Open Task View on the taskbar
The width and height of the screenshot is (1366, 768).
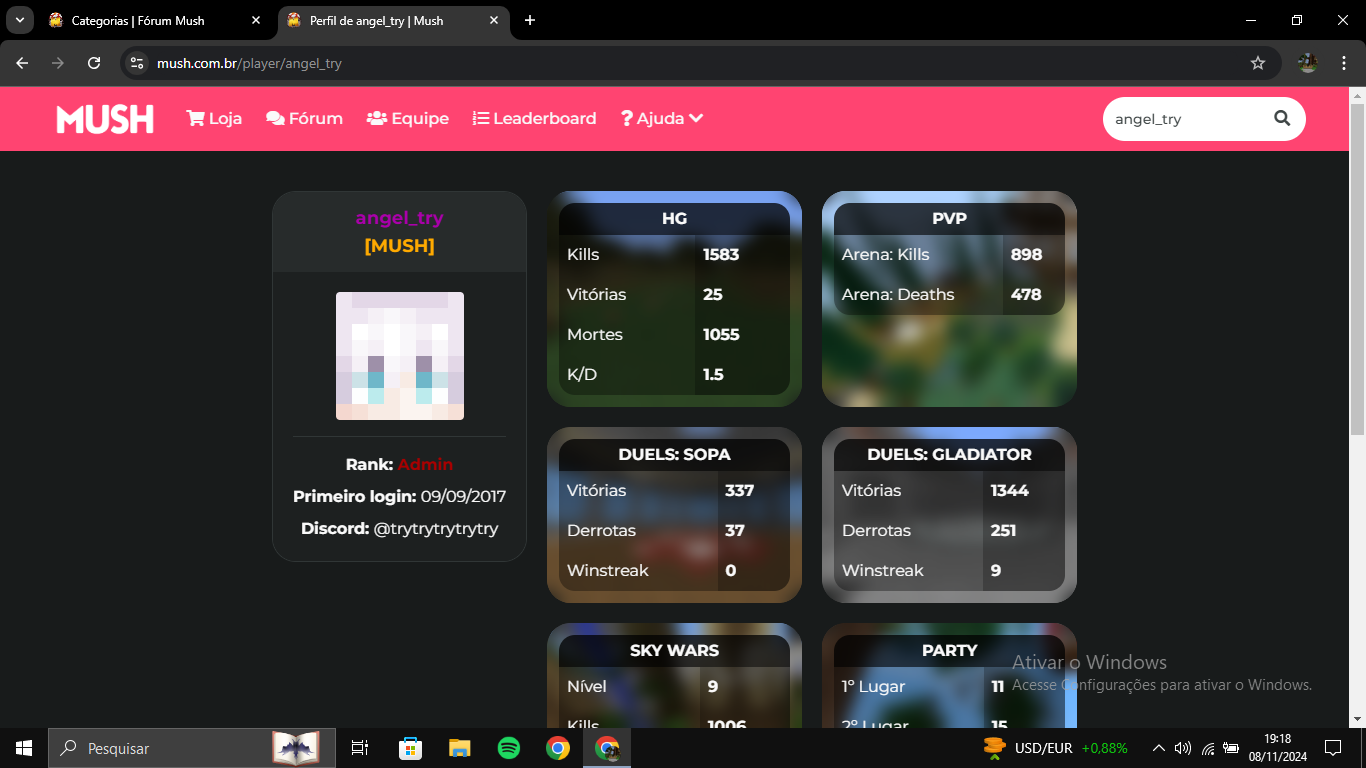click(360, 748)
